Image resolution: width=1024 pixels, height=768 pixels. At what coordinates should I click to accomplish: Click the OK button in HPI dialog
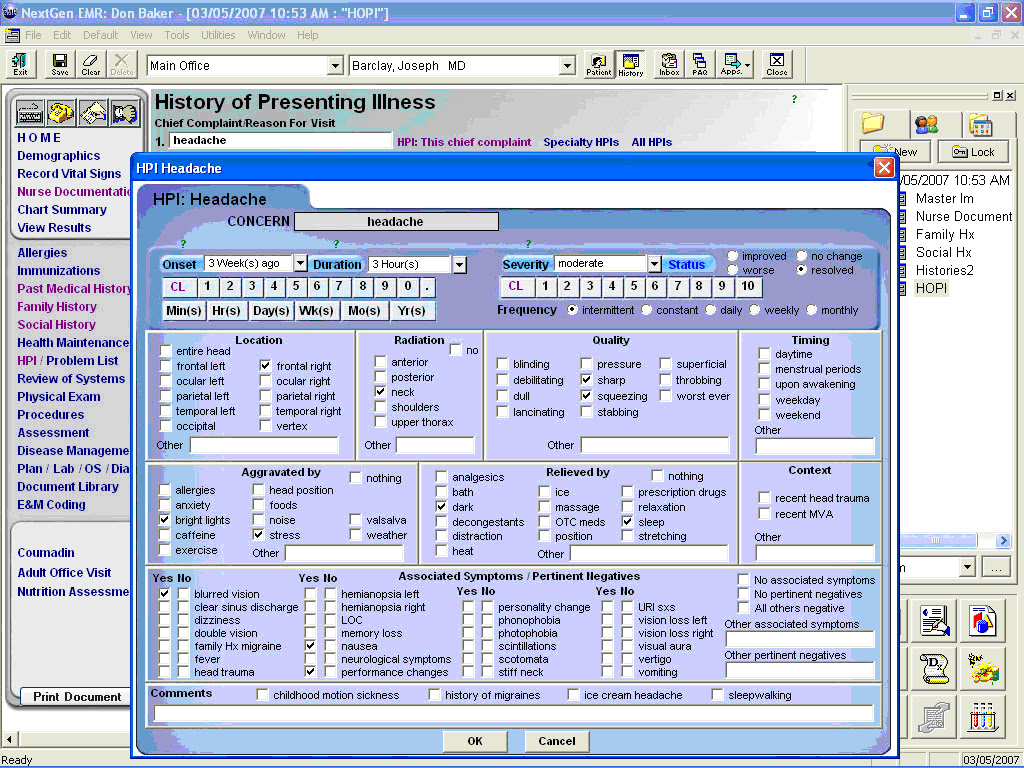[x=475, y=741]
